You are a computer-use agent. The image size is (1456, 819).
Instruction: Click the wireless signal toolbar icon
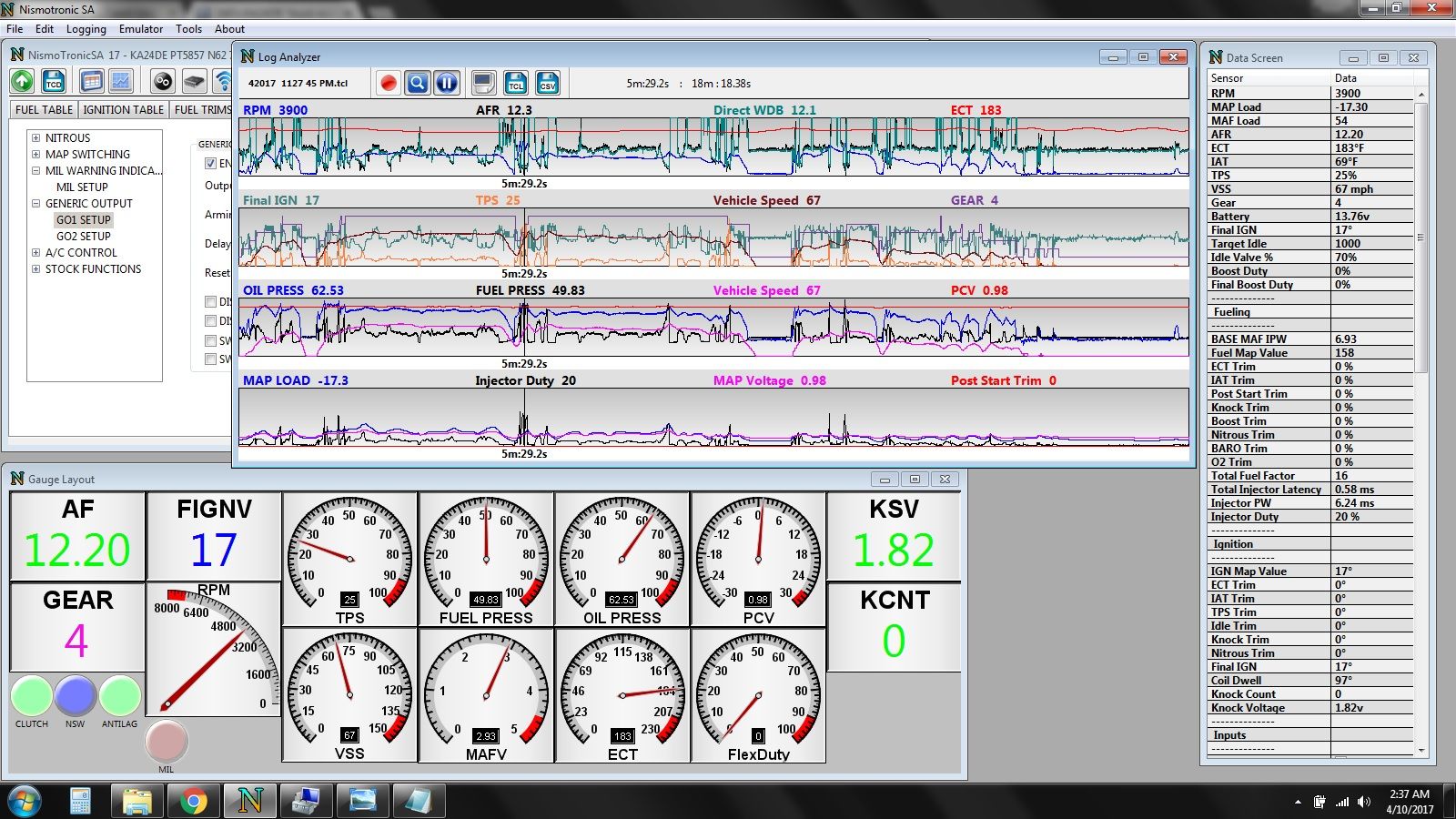(222, 82)
